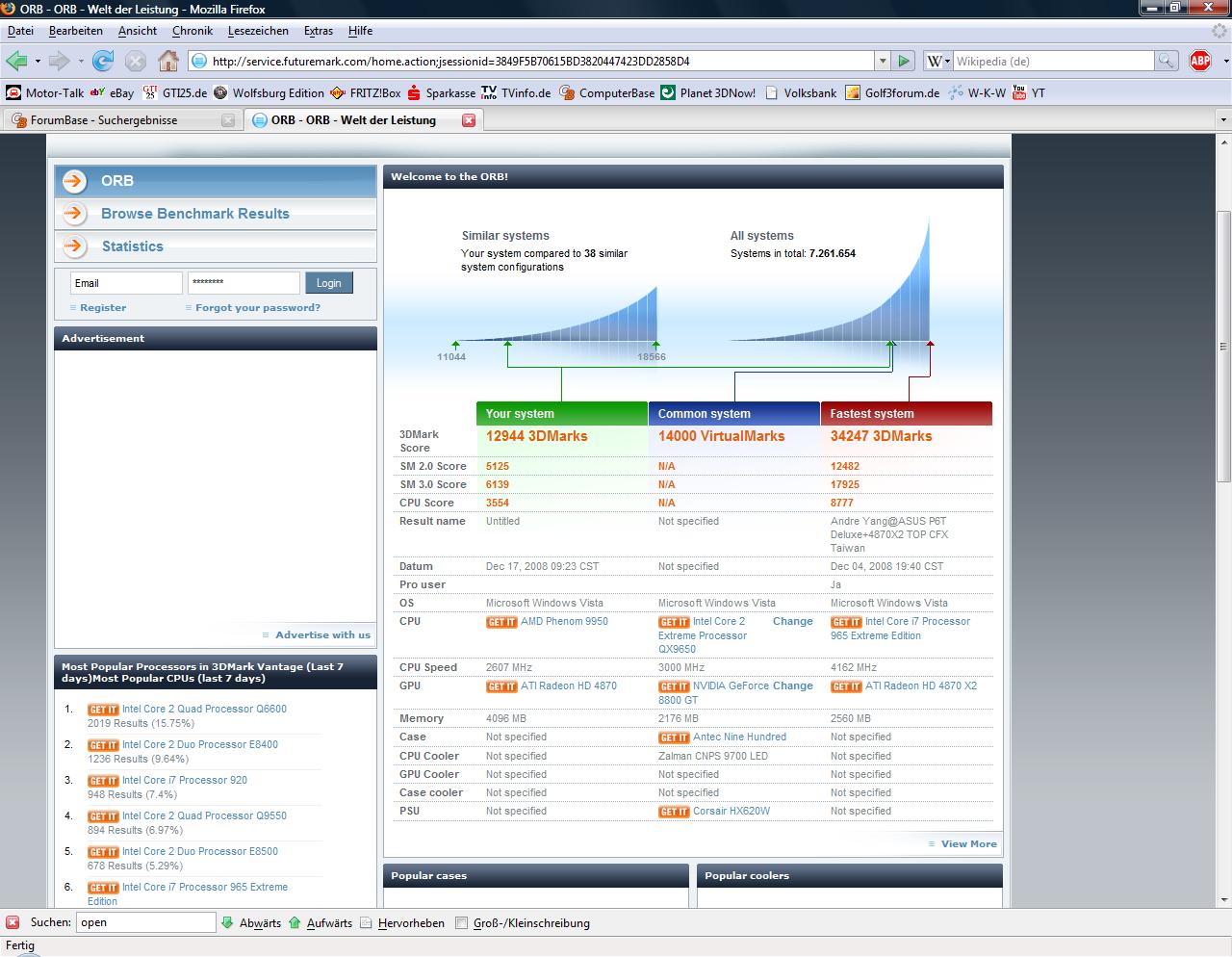
Task: Open the Golf3forum.de bookmark
Action: click(x=892, y=93)
